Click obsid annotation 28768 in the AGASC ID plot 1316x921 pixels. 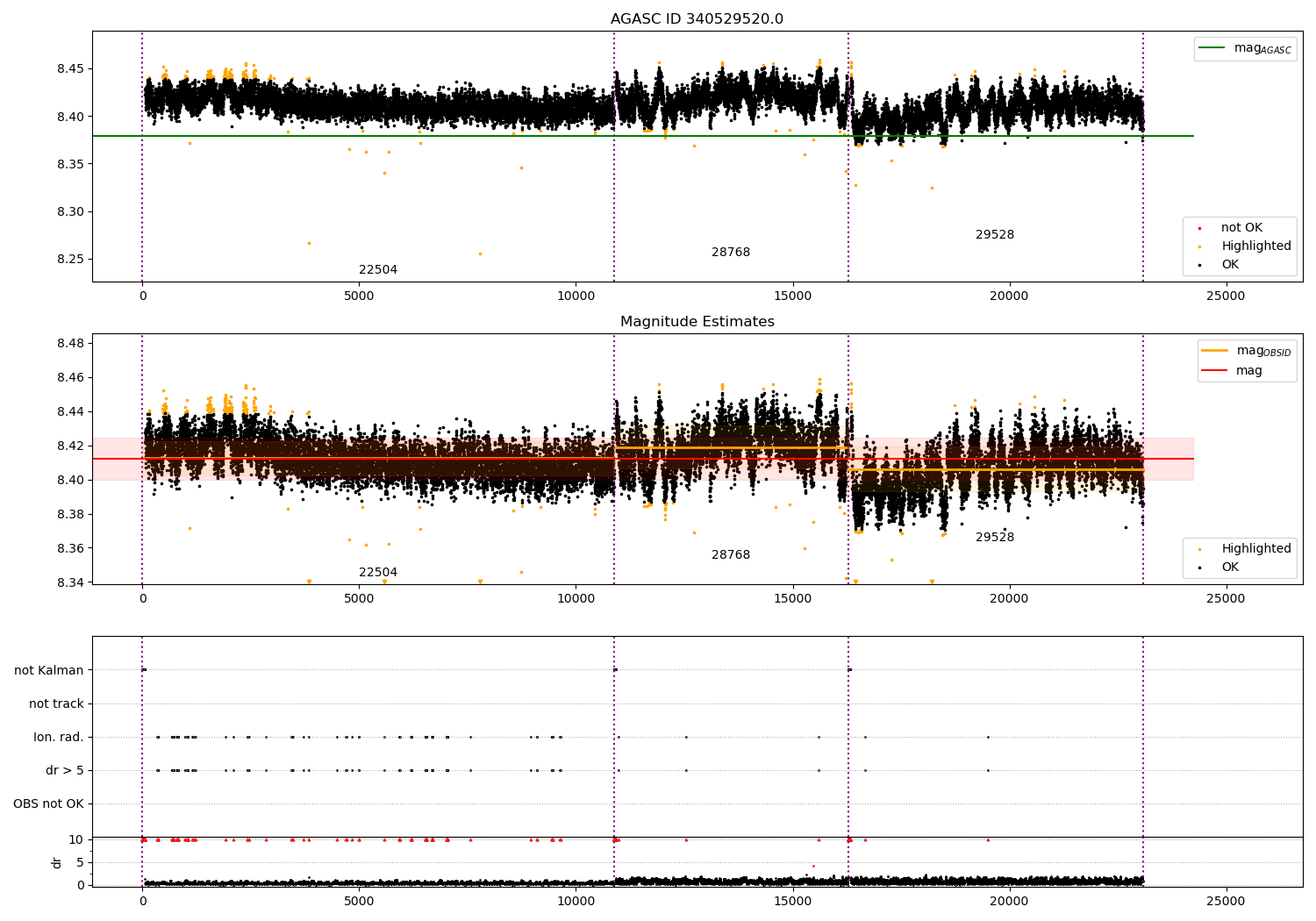click(731, 253)
